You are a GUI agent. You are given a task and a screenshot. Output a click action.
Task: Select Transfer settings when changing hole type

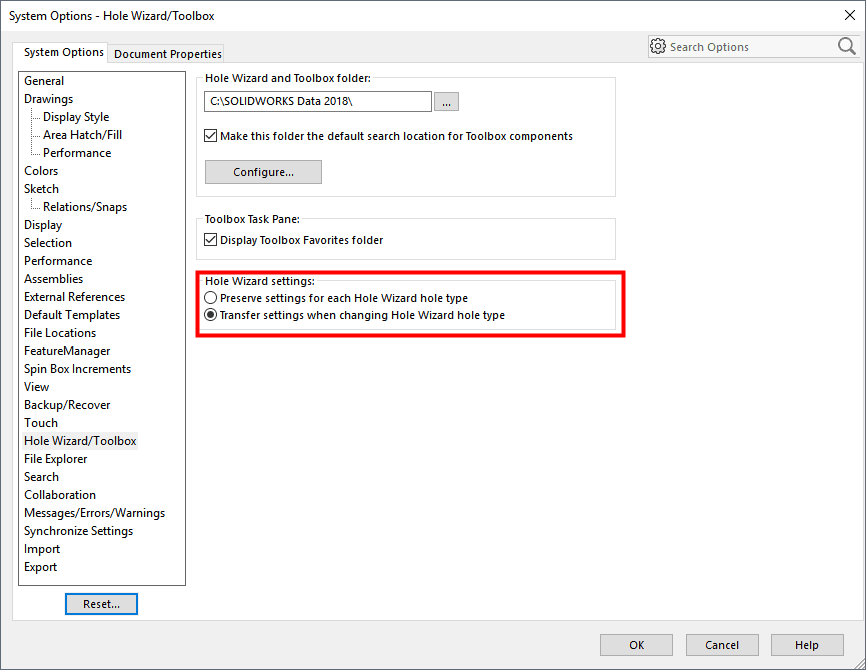[x=210, y=315]
